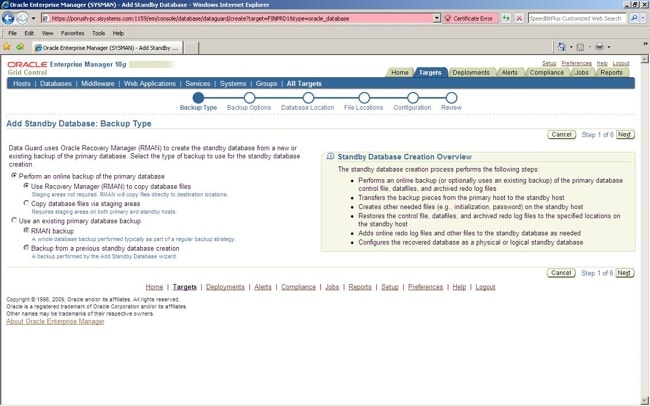Open the Favorites Center star icon
Image resolution: width=650 pixels, height=406 pixels.
7,47
